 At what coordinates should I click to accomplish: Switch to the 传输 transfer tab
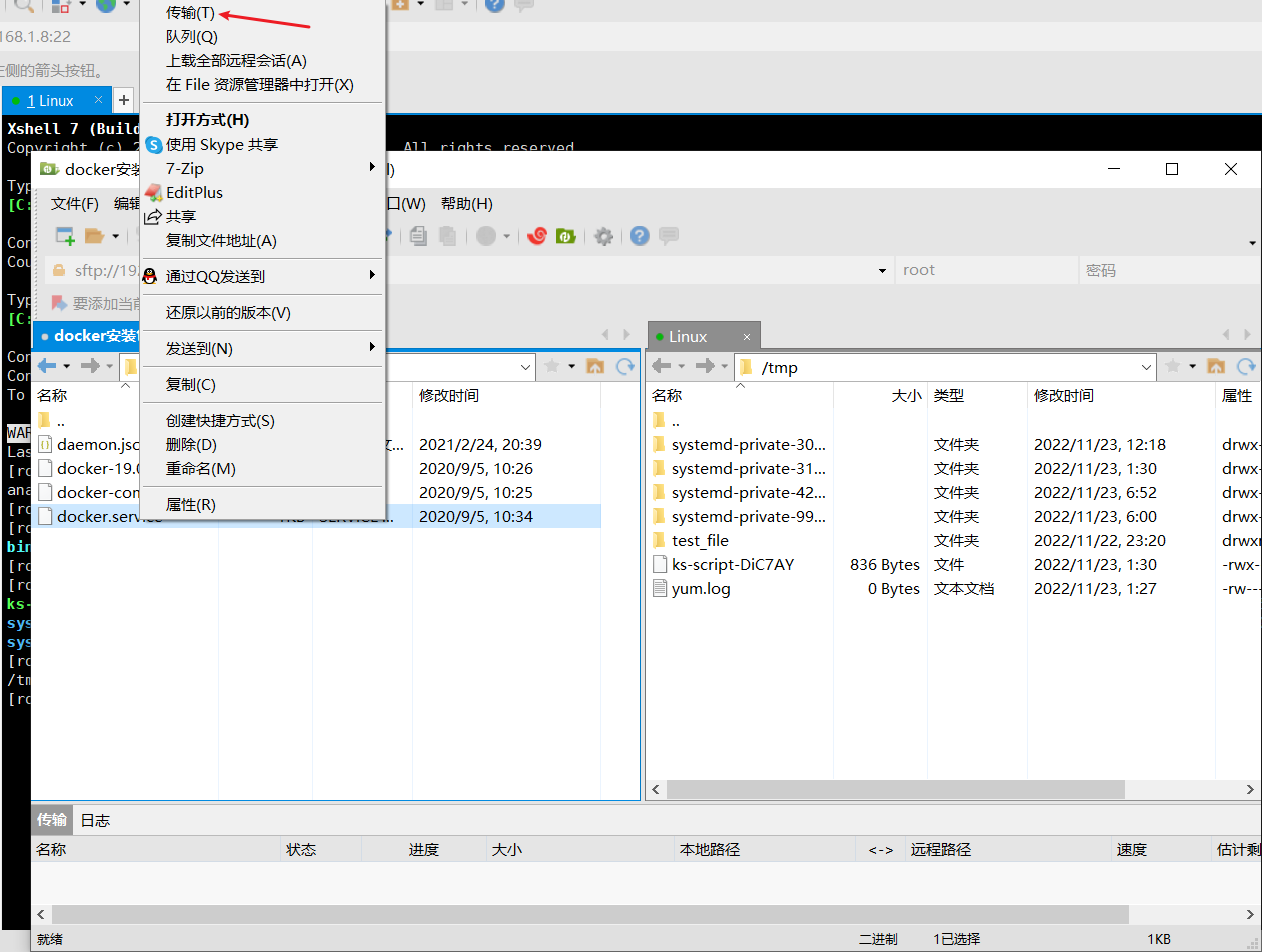[x=52, y=821]
